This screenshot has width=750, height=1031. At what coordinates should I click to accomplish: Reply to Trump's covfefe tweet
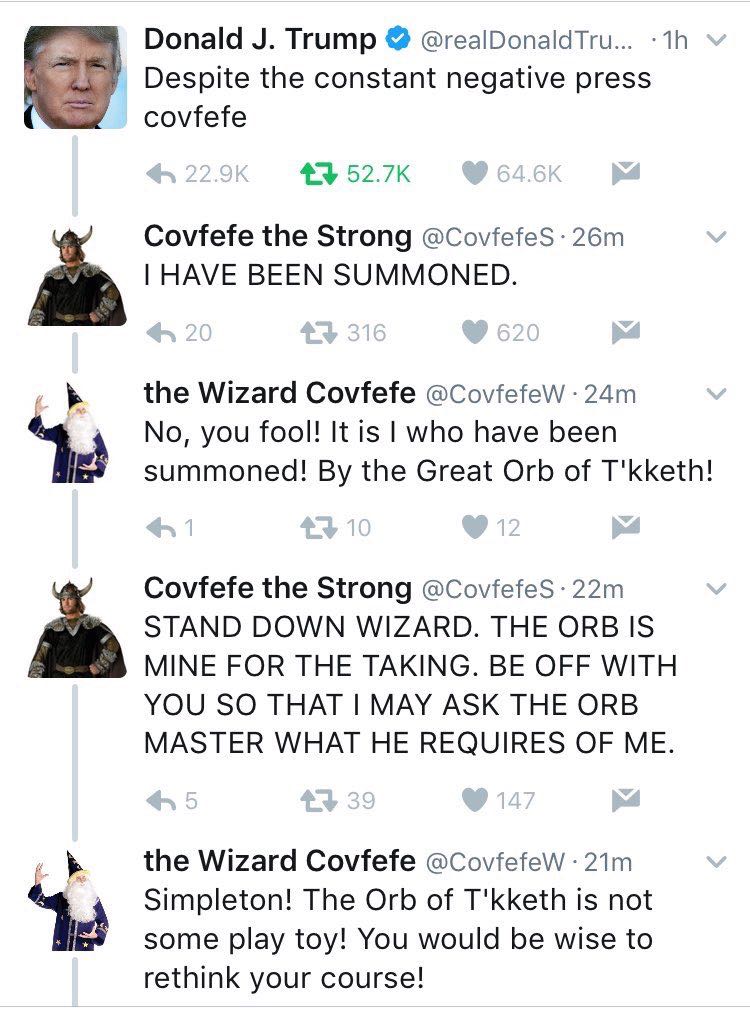[164, 173]
